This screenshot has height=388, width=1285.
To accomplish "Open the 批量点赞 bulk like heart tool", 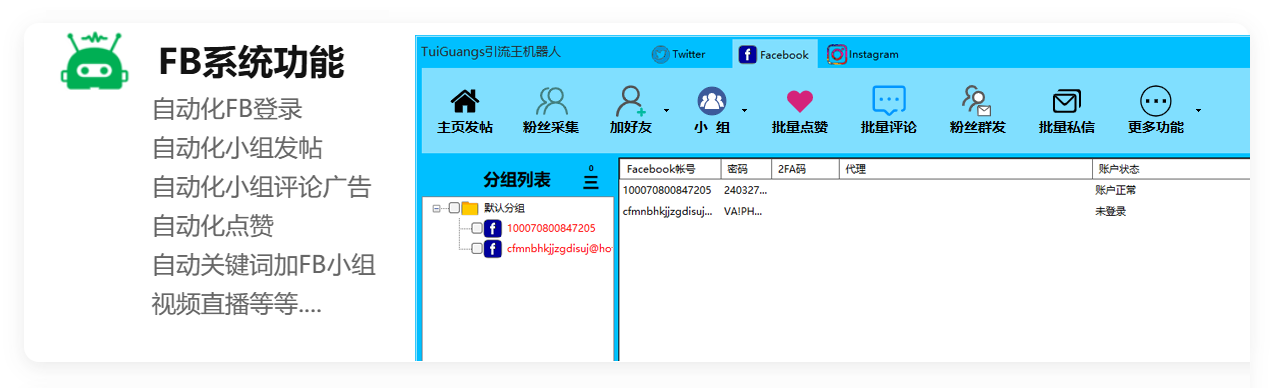I will [800, 111].
